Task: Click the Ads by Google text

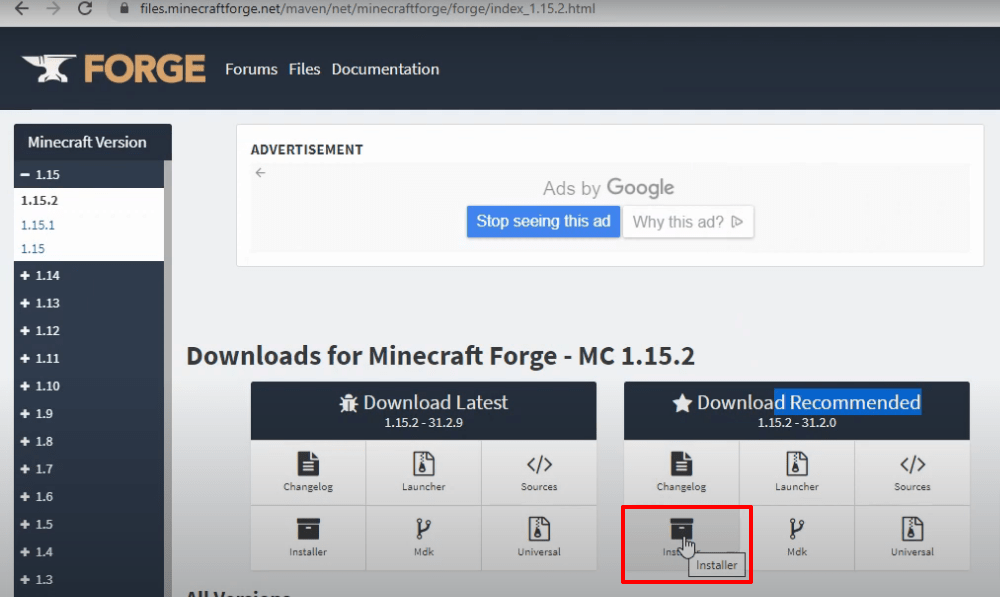Action: [x=608, y=188]
